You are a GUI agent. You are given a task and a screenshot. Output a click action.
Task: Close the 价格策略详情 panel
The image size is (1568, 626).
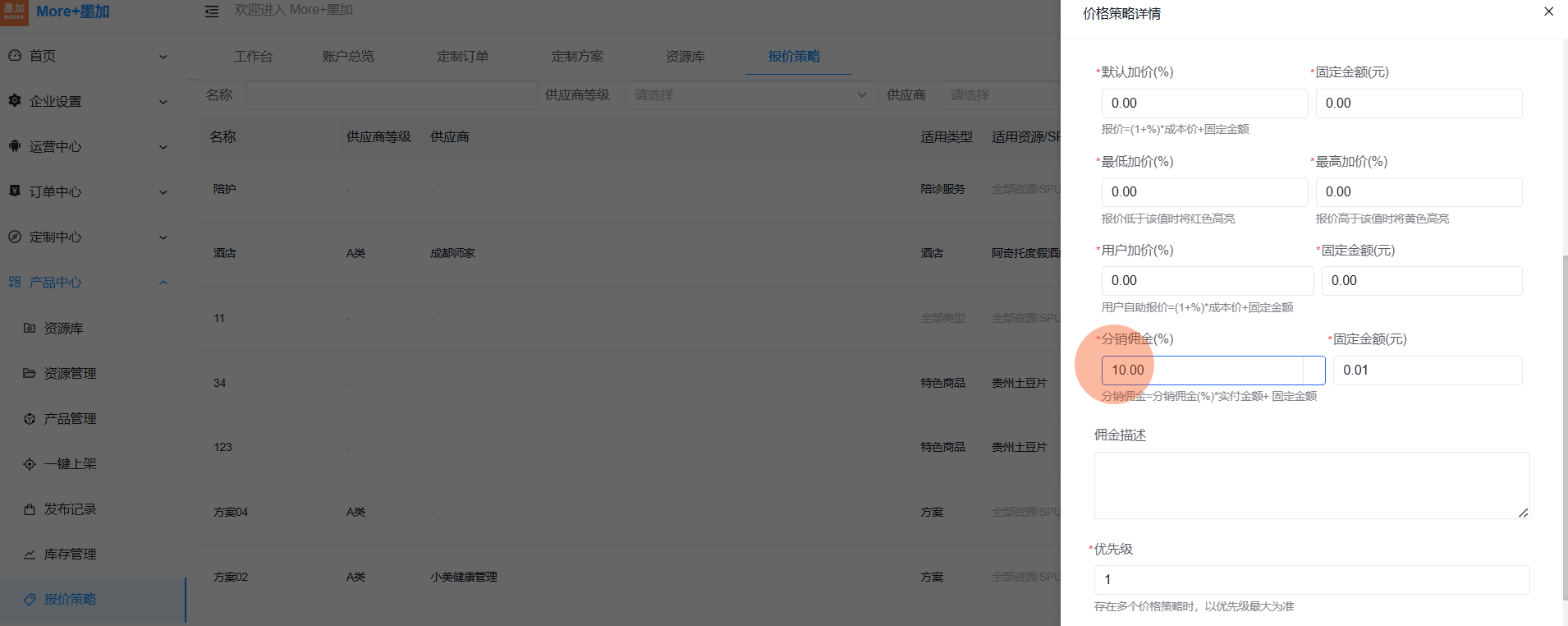[x=1548, y=12]
